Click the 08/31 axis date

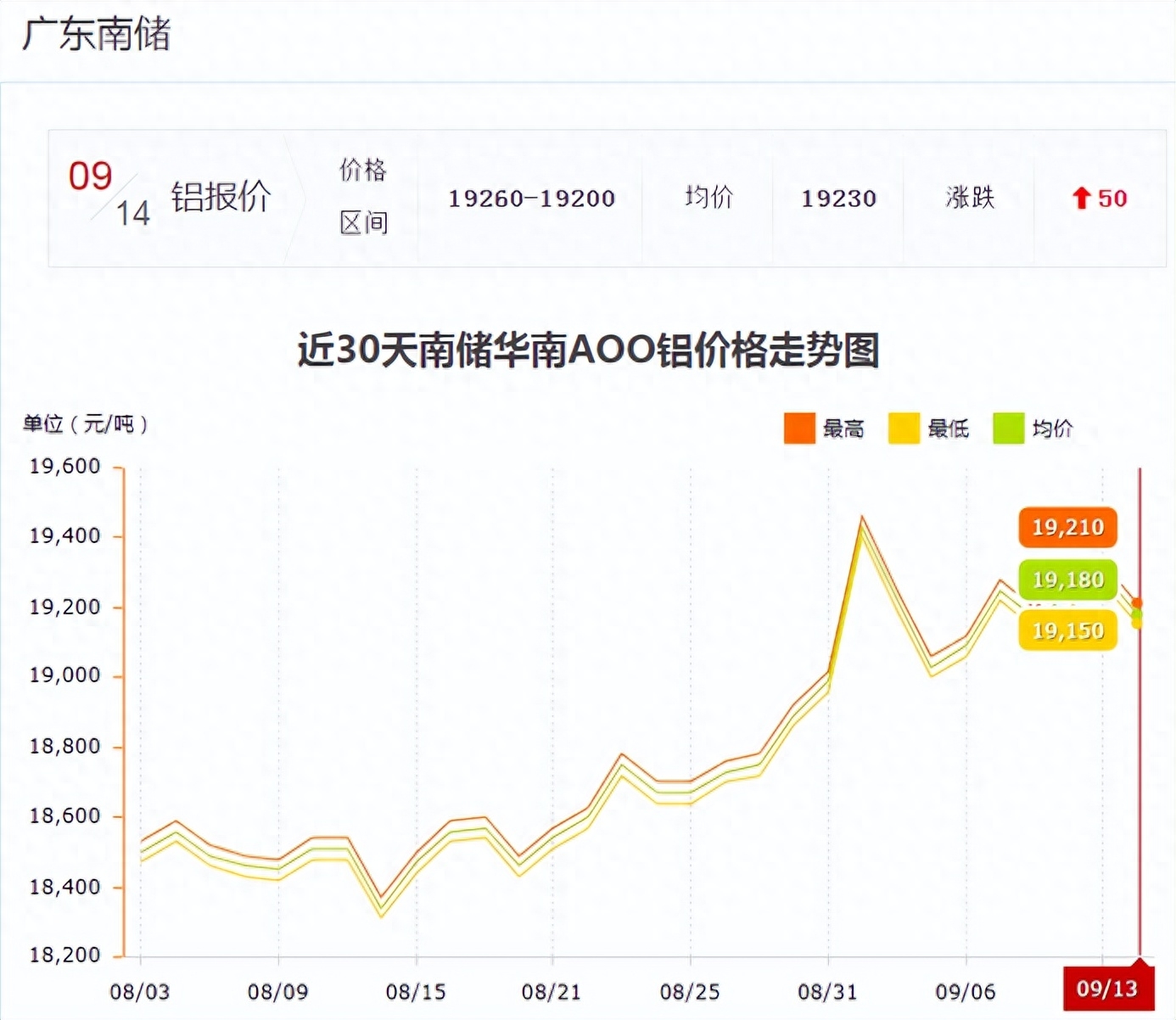[827, 991]
